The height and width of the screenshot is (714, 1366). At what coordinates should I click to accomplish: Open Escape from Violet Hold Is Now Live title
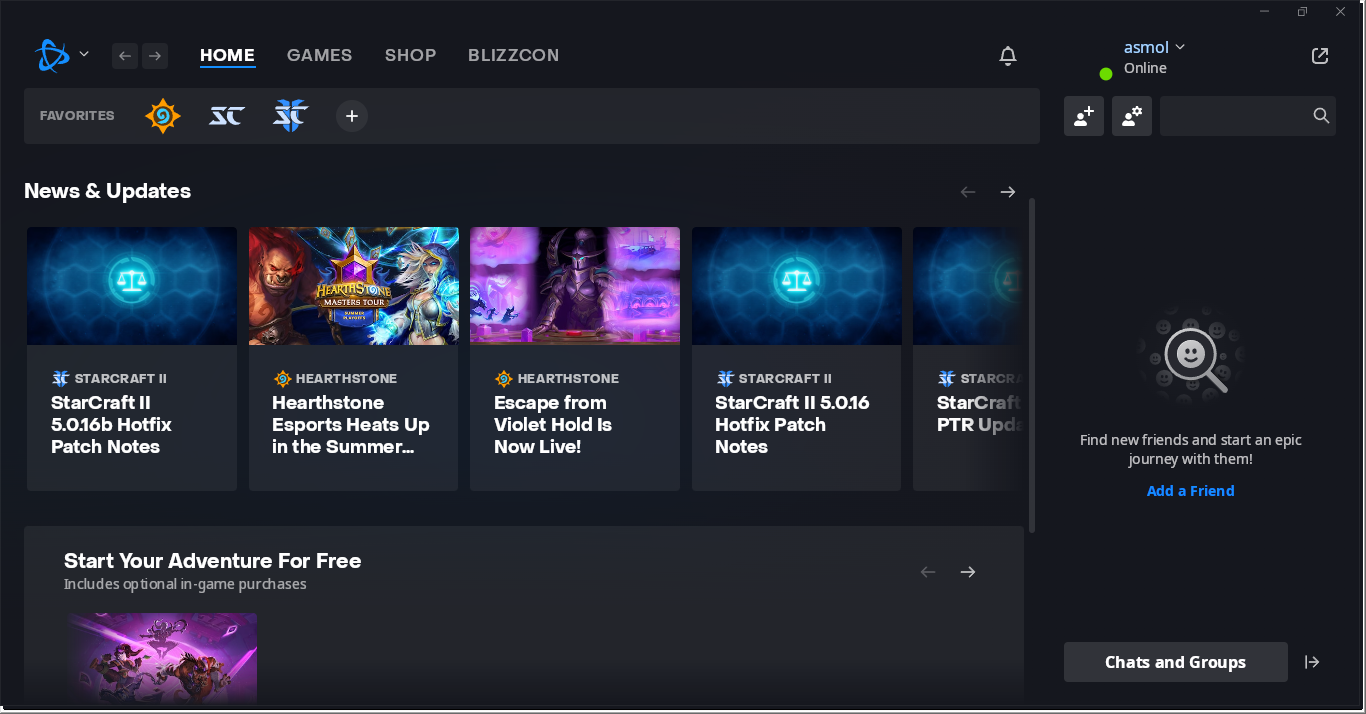(x=553, y=425)
